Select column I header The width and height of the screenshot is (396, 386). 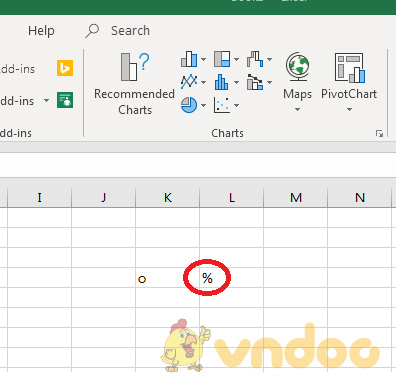(x=39, y=198)
